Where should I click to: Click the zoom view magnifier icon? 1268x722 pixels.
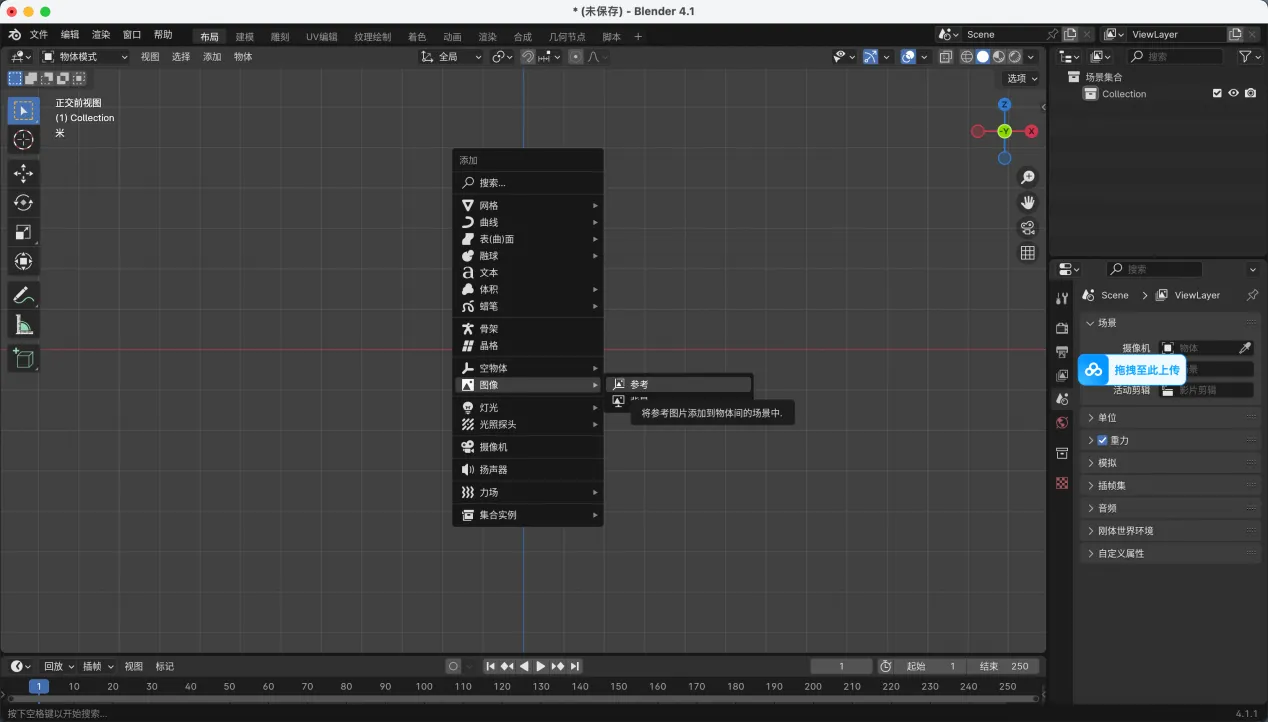[1027, 178]
